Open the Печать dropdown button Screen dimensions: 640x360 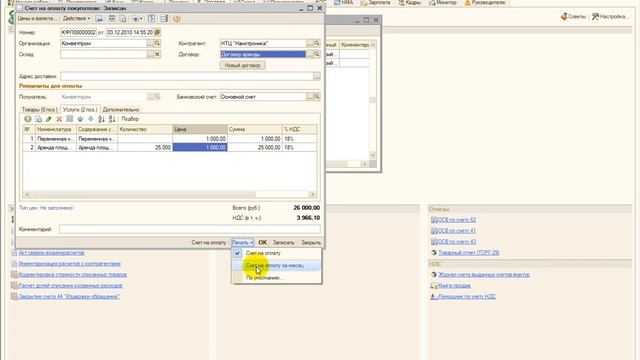coord(242,242)
